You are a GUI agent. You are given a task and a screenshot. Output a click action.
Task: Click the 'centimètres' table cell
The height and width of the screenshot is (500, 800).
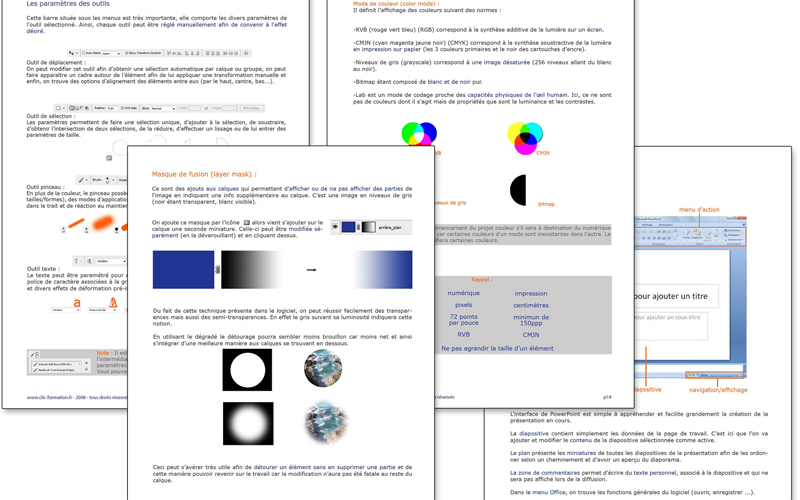(x=531, y=305)
